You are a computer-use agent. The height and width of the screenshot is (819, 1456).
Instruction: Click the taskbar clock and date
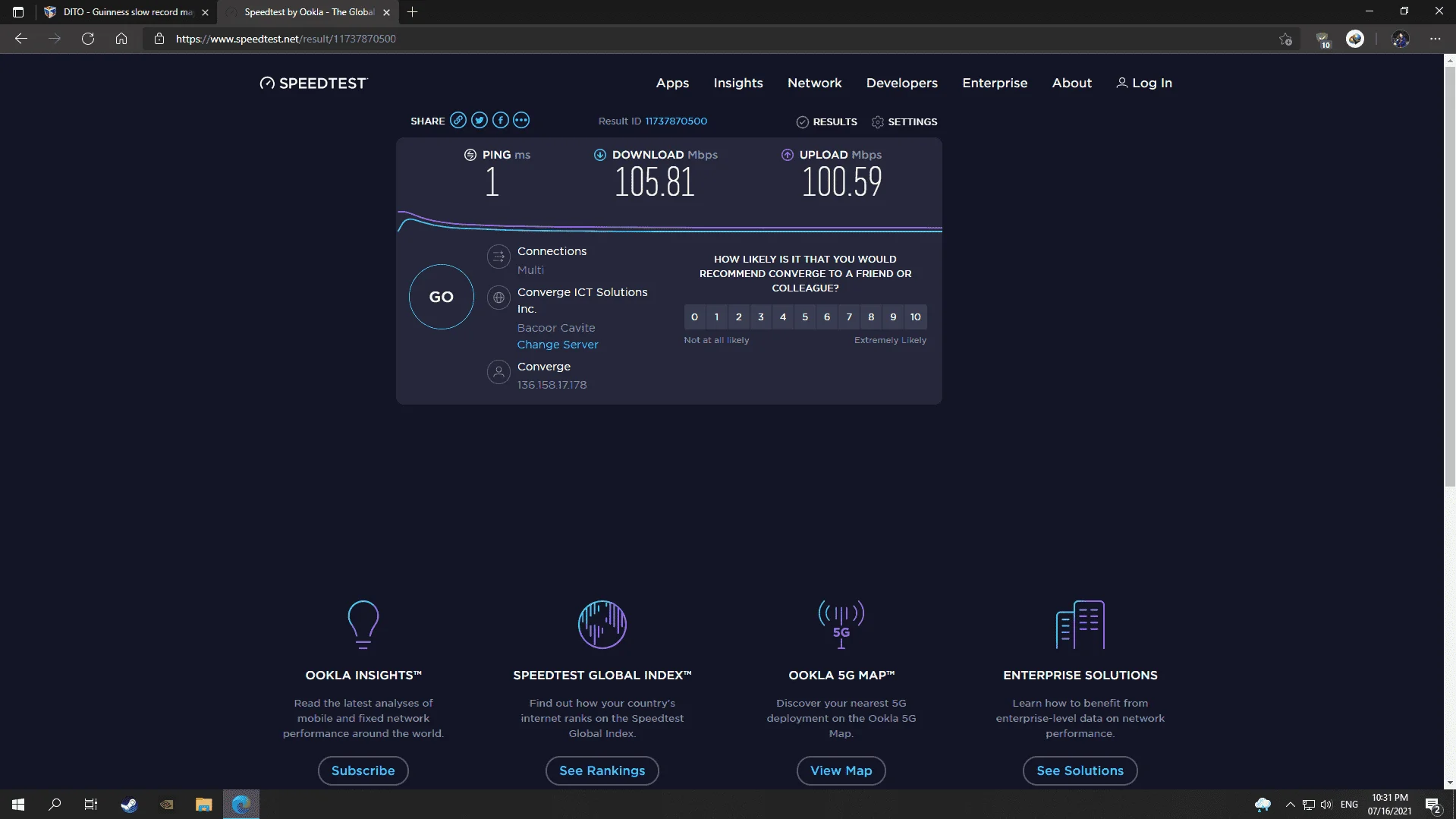click(1389, 805)
